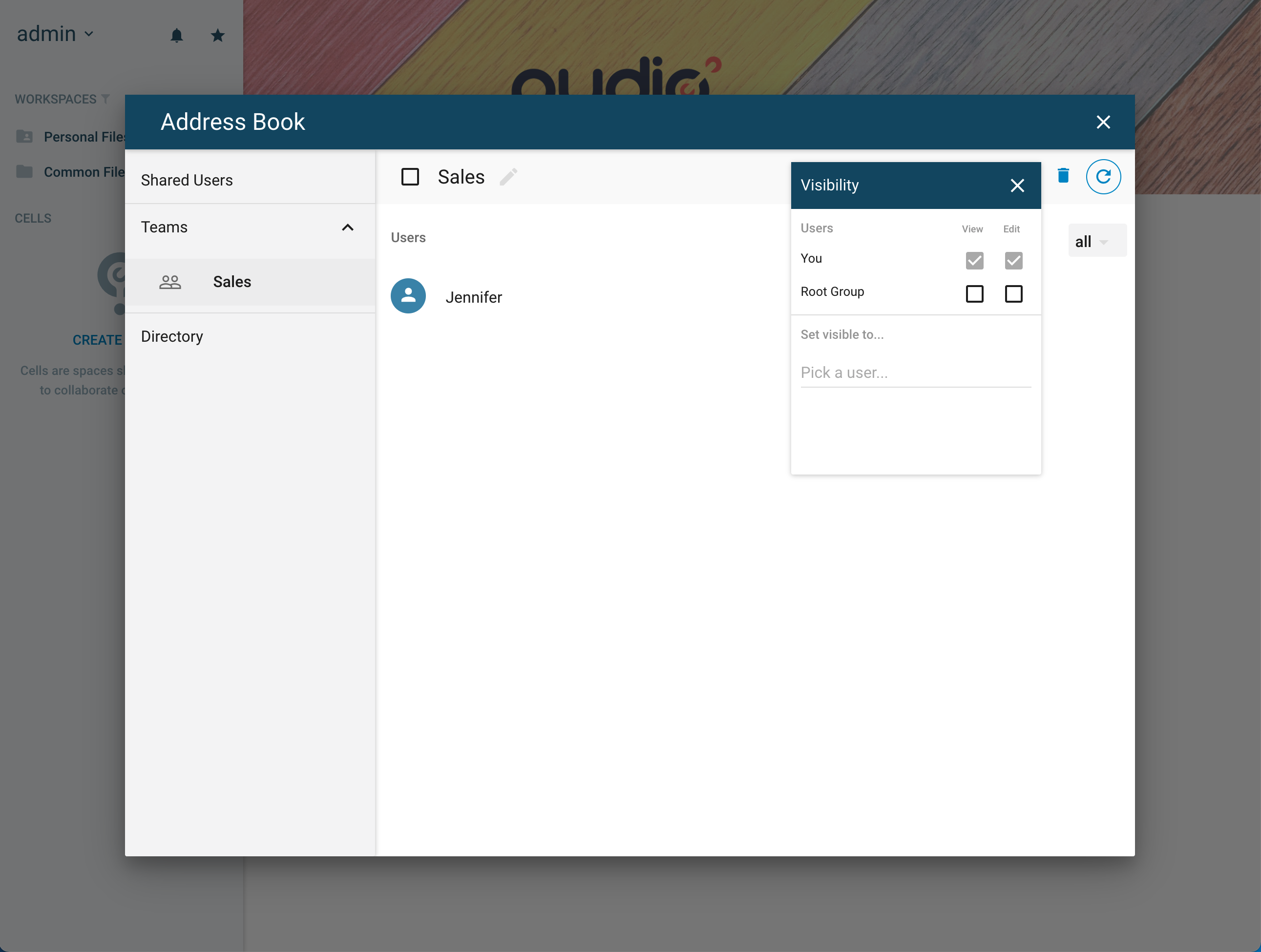The image size is (1261, 952).
Task: Open the Shared Users section
Action: tap(250, 180)
